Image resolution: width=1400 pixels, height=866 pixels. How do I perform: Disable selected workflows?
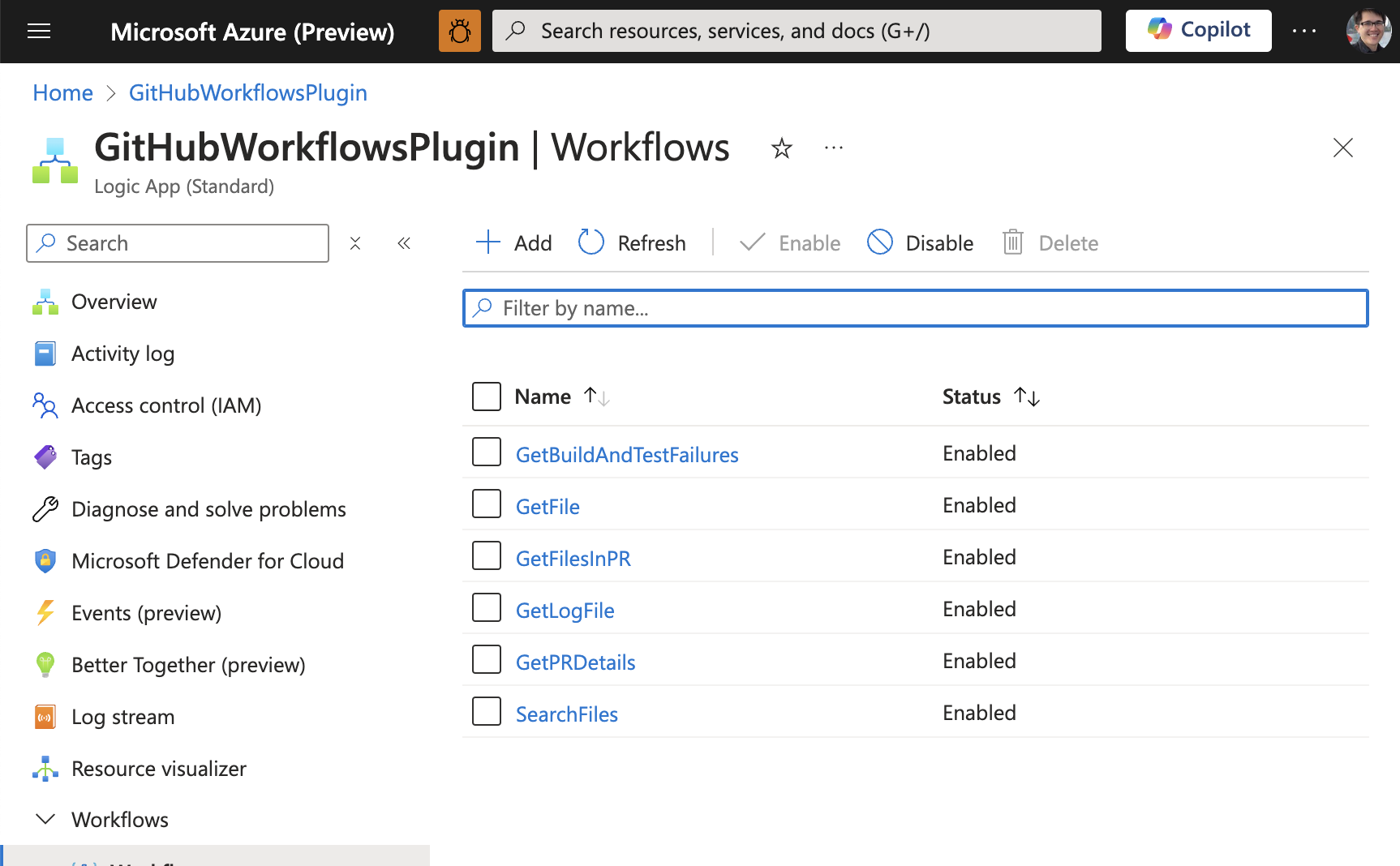[921, 242]
